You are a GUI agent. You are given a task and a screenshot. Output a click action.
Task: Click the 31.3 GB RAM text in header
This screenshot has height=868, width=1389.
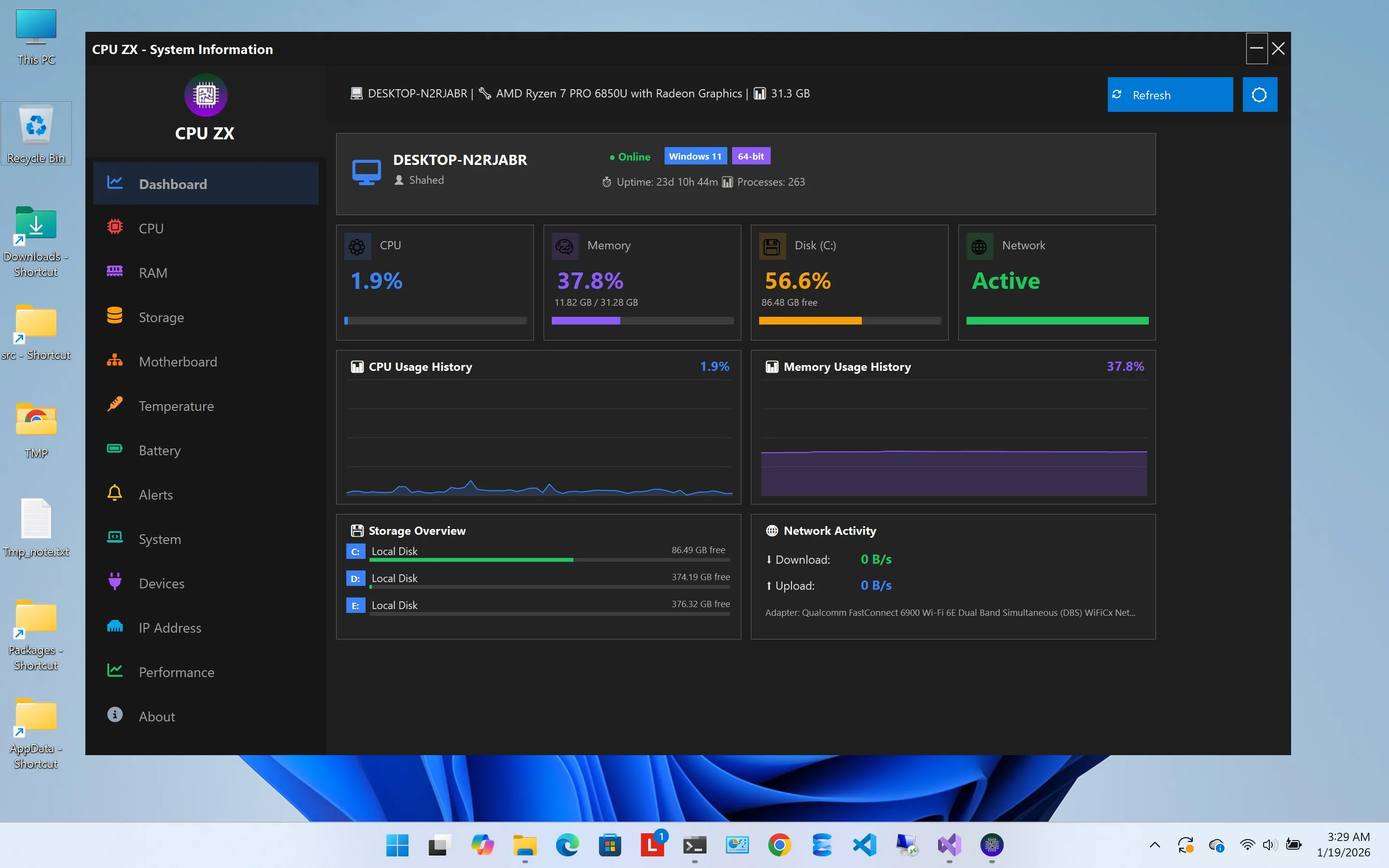(790, 94)
